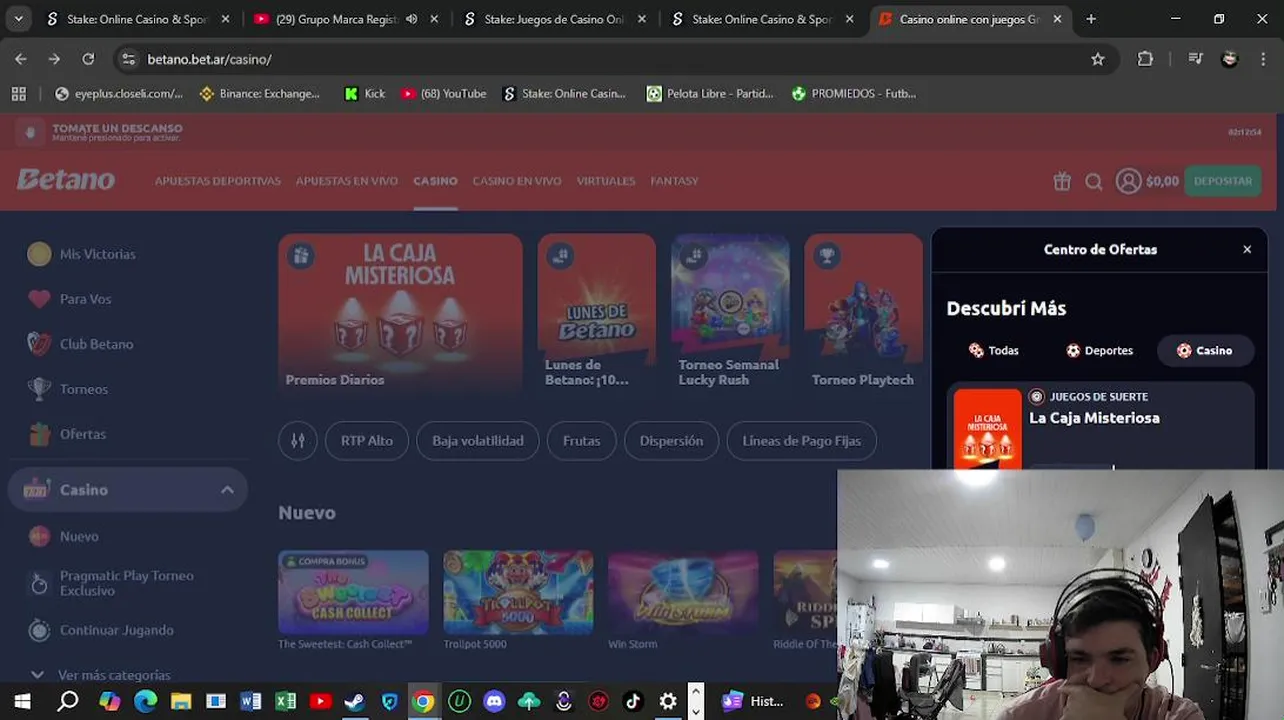Open the Chrome media control icon
Viewport: 1284px width, 720px height.
1195,59
